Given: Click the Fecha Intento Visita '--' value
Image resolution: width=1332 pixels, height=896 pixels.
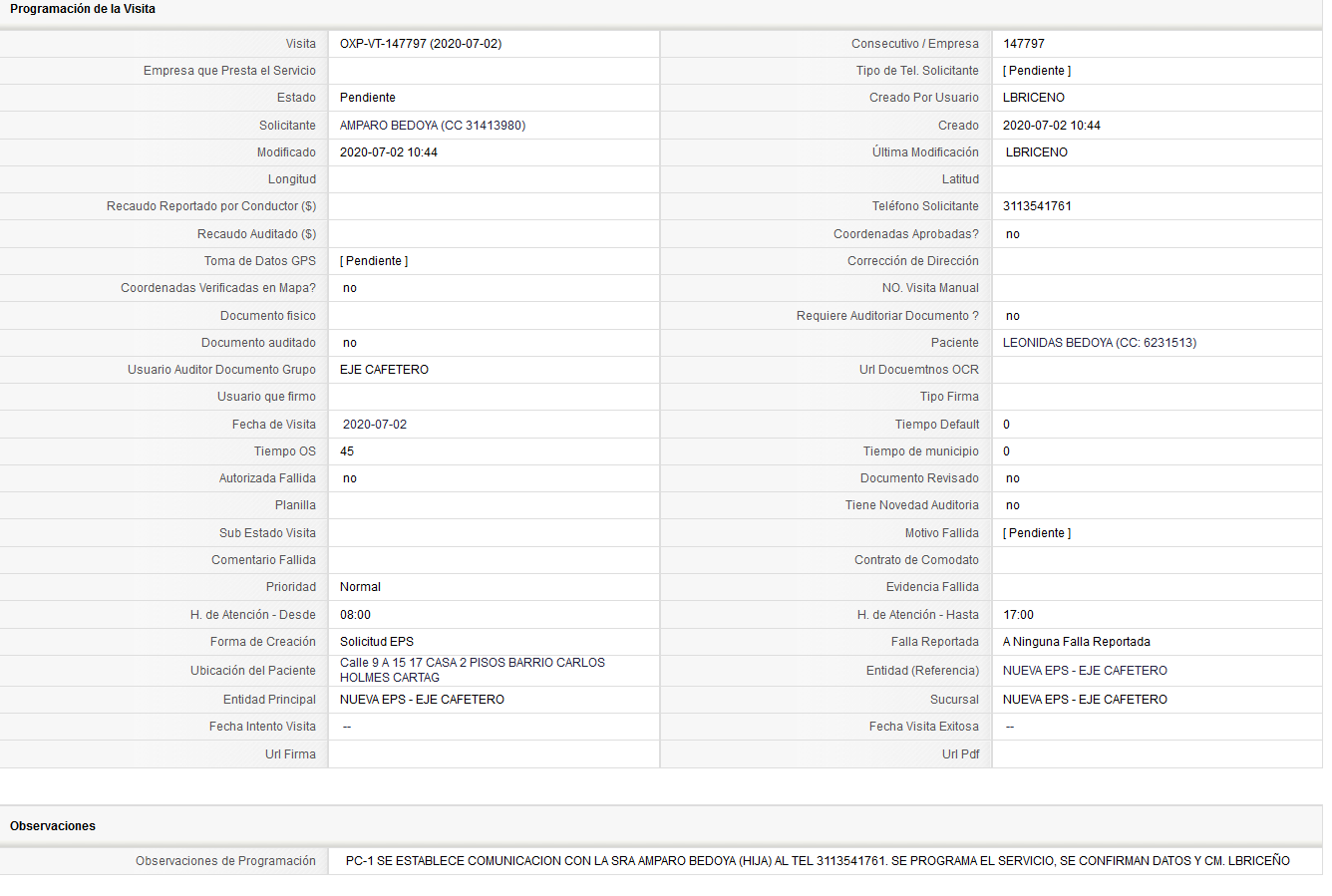Looking at the screenshot, I should click(x=347, y=727).
